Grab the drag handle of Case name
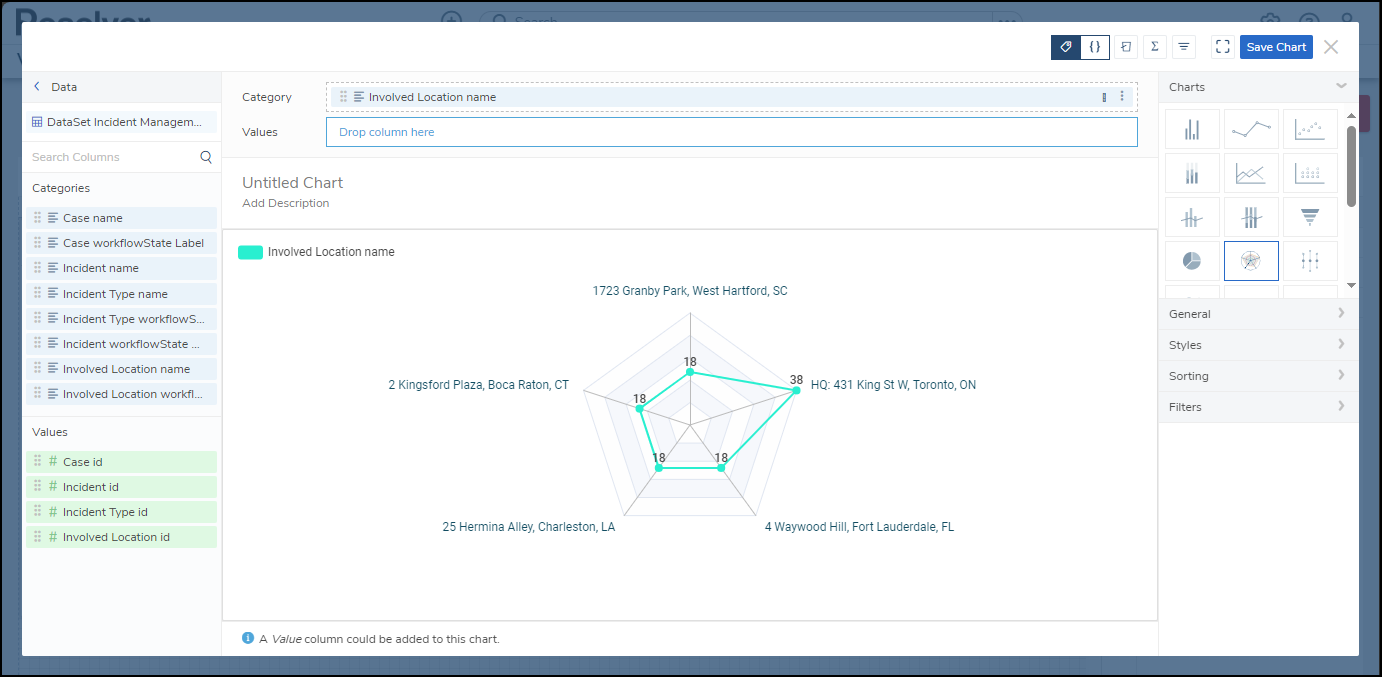1382x677 pixels. pyautogui.click(x=37, y=218)
